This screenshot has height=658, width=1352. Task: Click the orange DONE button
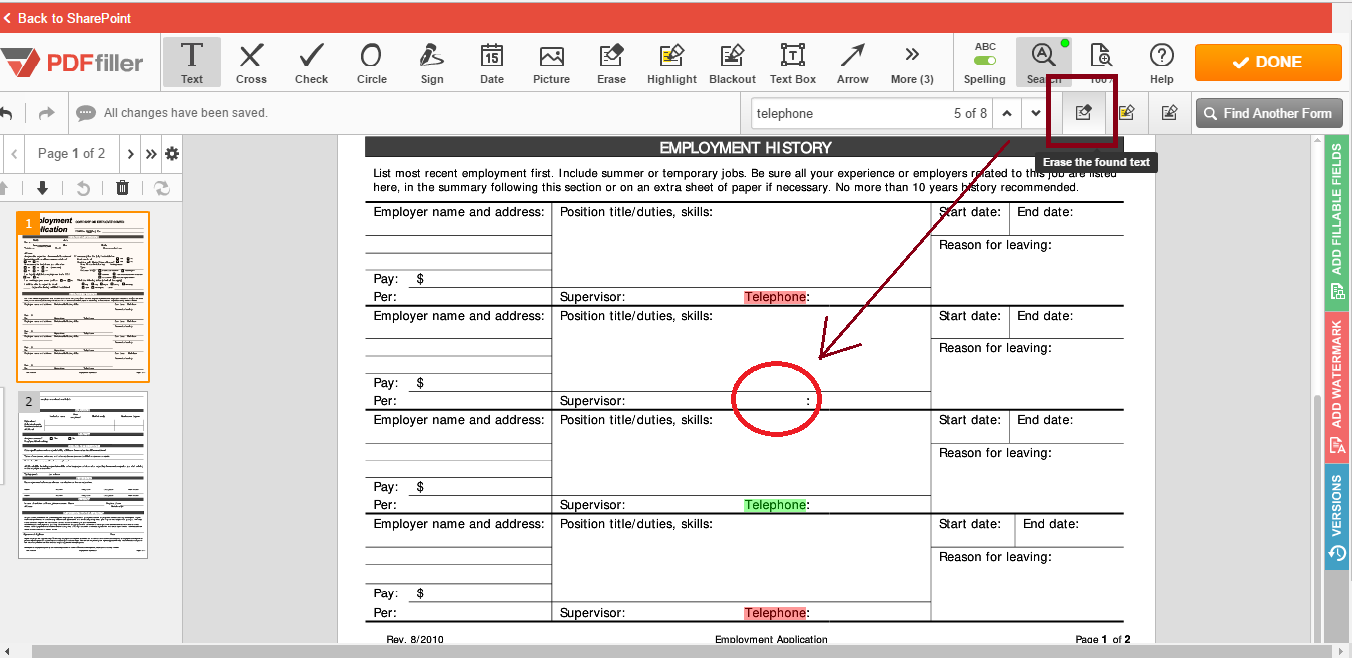(x=1268, y=62)
